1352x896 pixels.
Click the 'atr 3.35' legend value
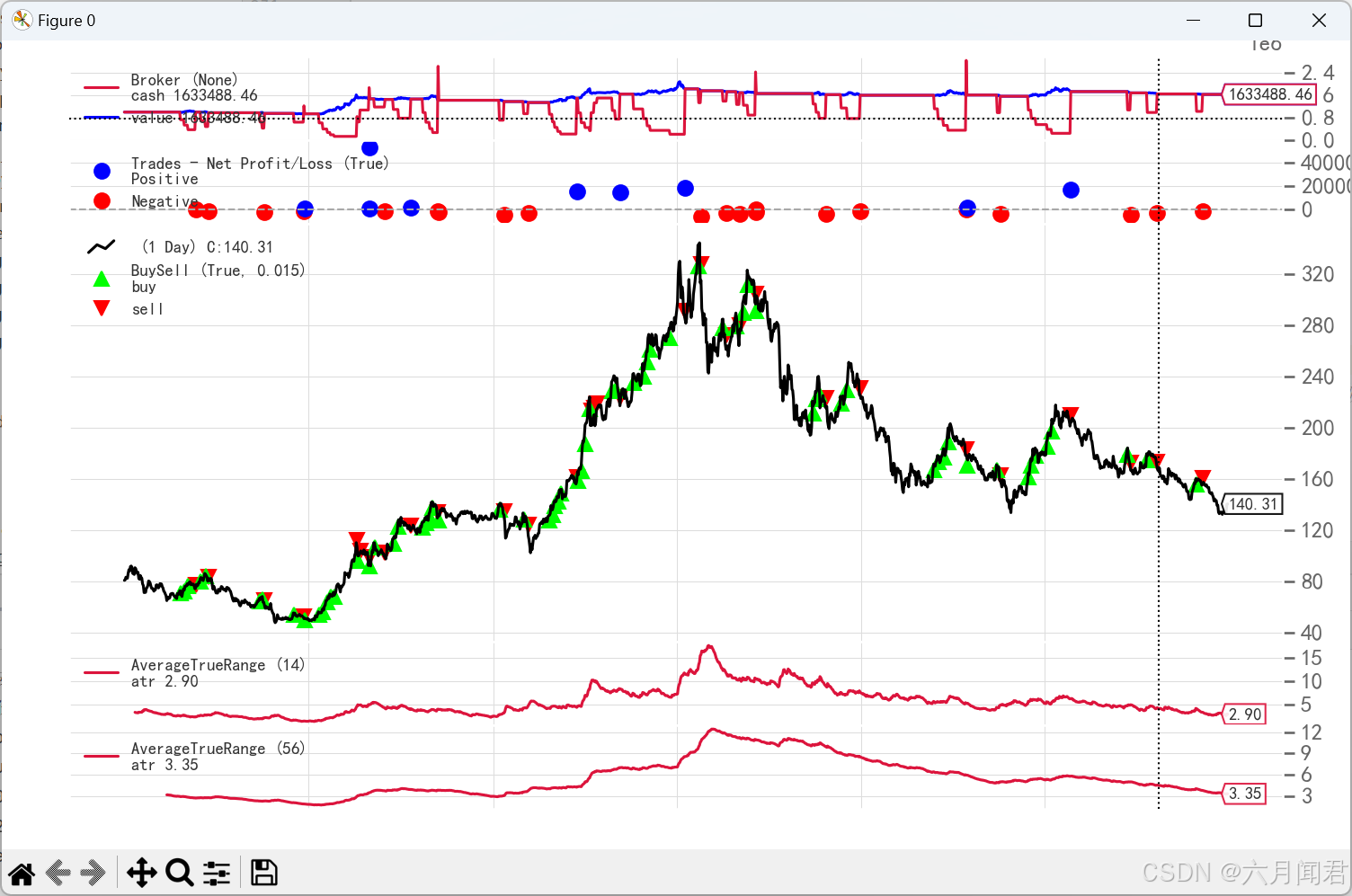(x=165, y=765)
